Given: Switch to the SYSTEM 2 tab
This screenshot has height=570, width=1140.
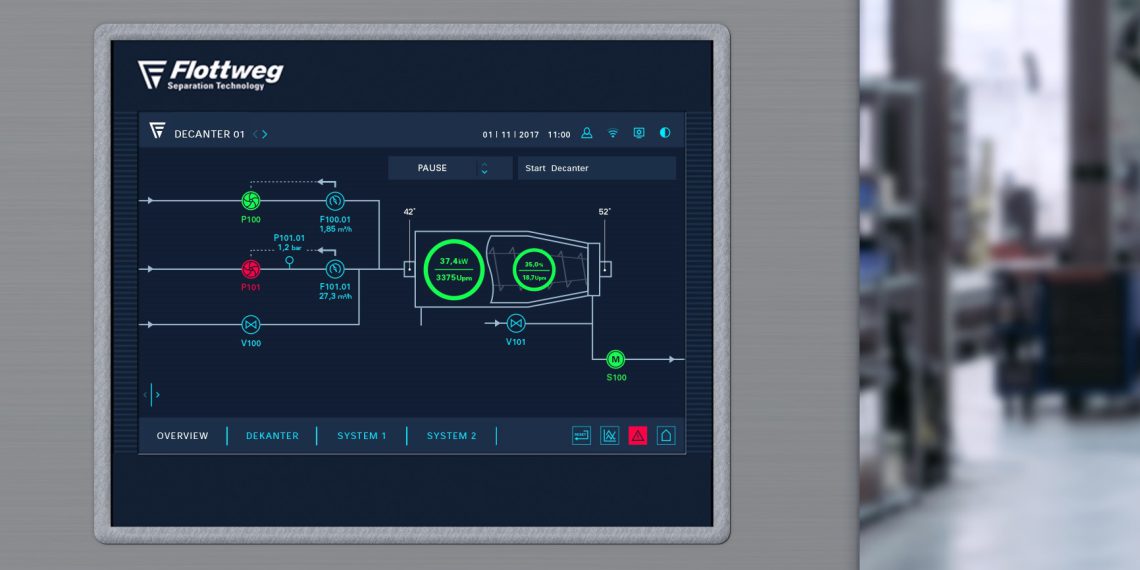Looking at the screenshot, I should click(451, 436).
